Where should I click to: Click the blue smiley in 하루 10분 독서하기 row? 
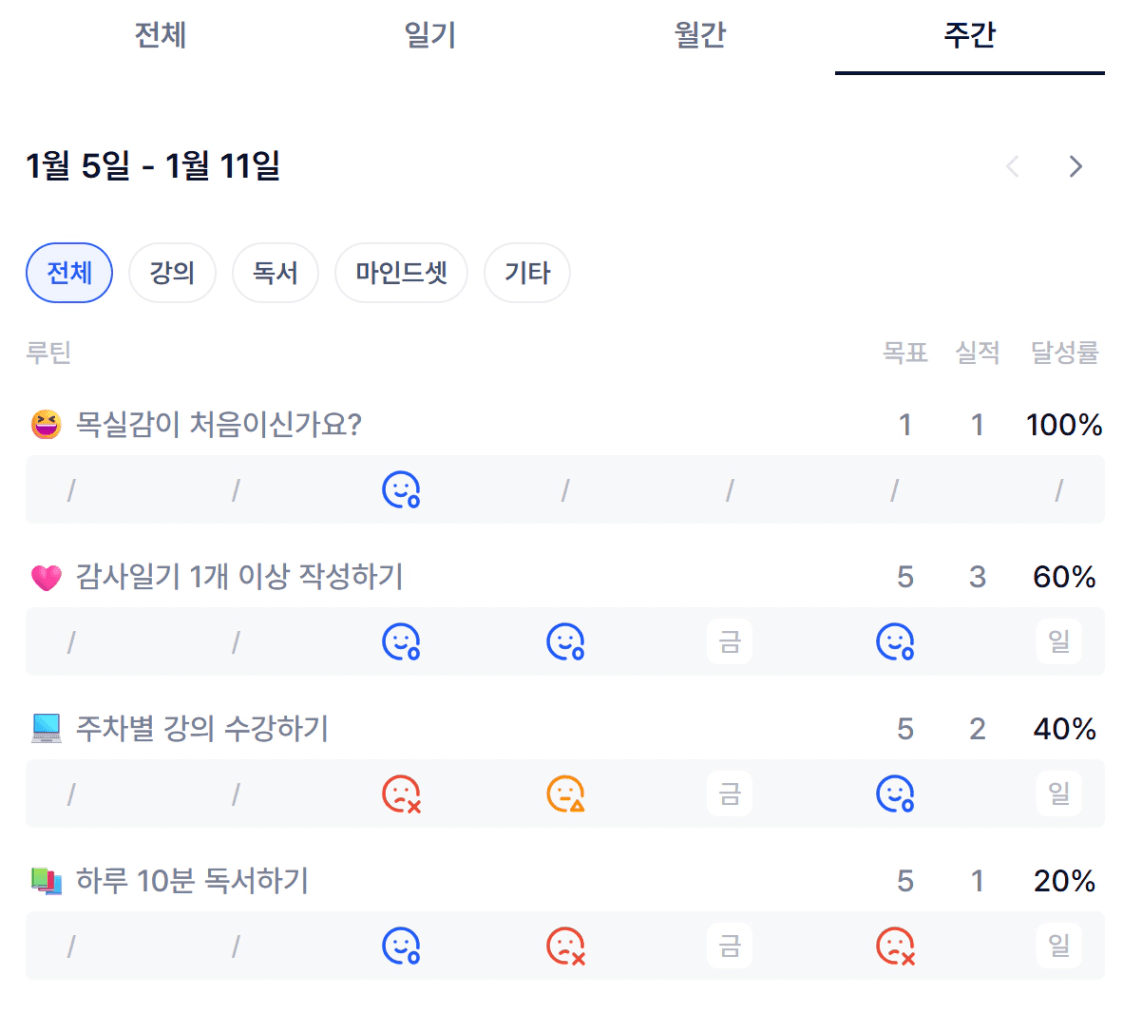point(400,945)
